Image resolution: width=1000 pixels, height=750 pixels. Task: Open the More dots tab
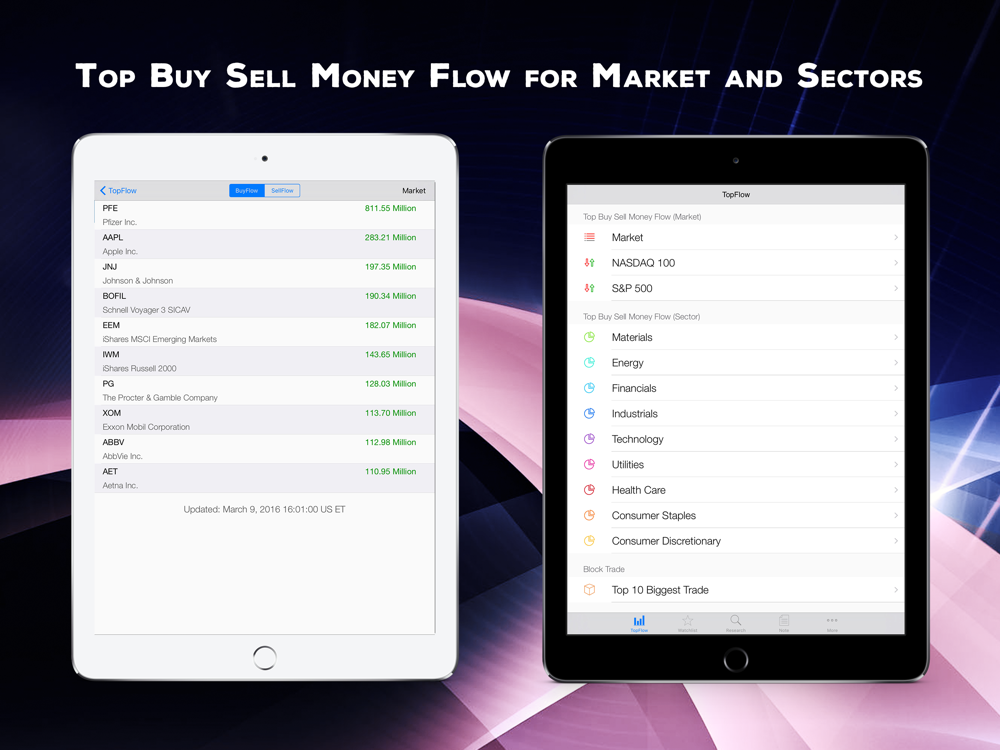pyautogui.click(x=832, y=623)
